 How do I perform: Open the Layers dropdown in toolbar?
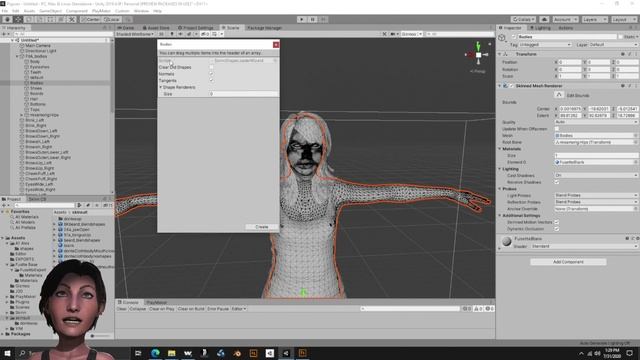[594, 19]
